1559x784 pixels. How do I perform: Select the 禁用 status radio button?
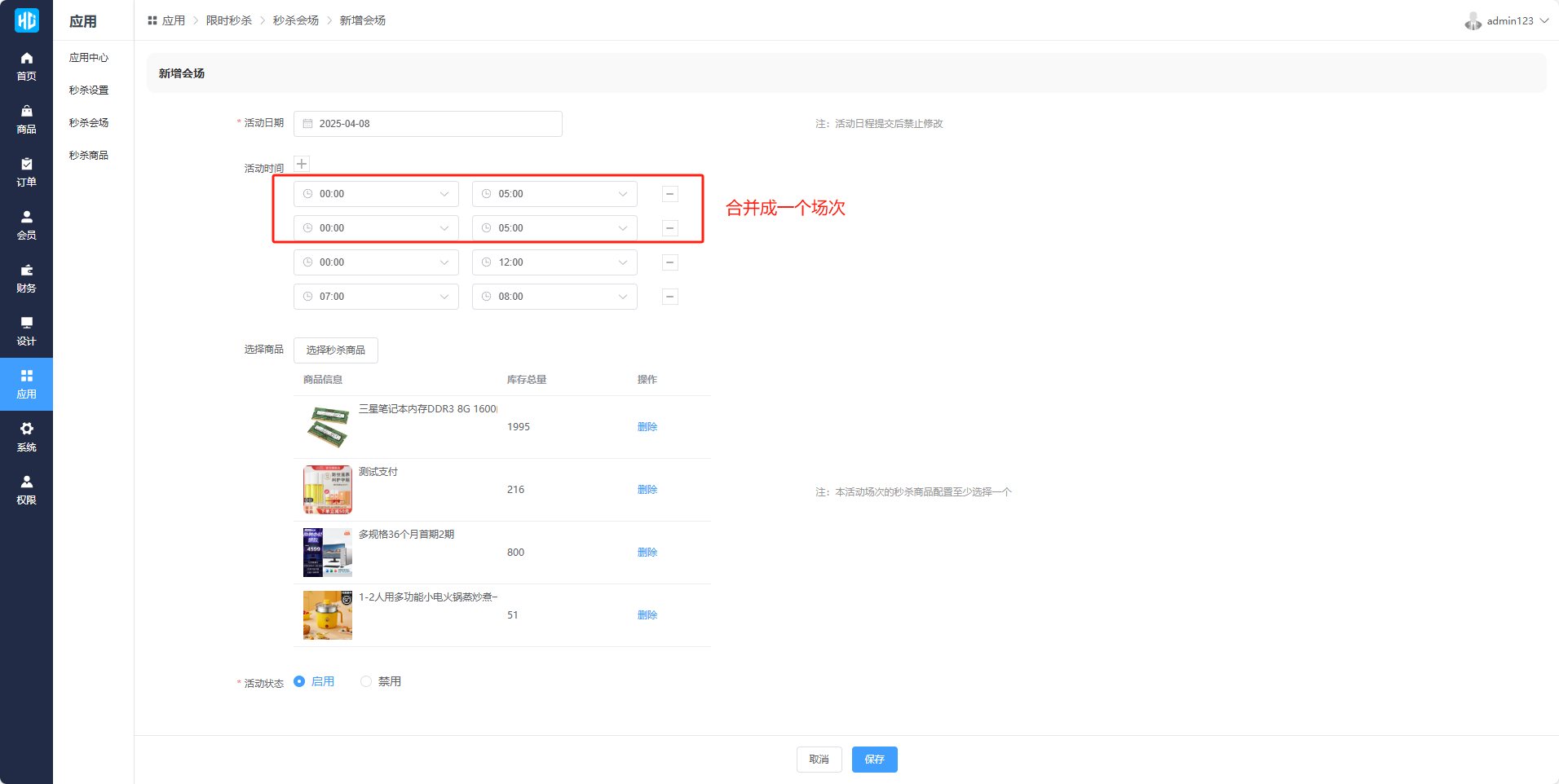coord(366,681)
